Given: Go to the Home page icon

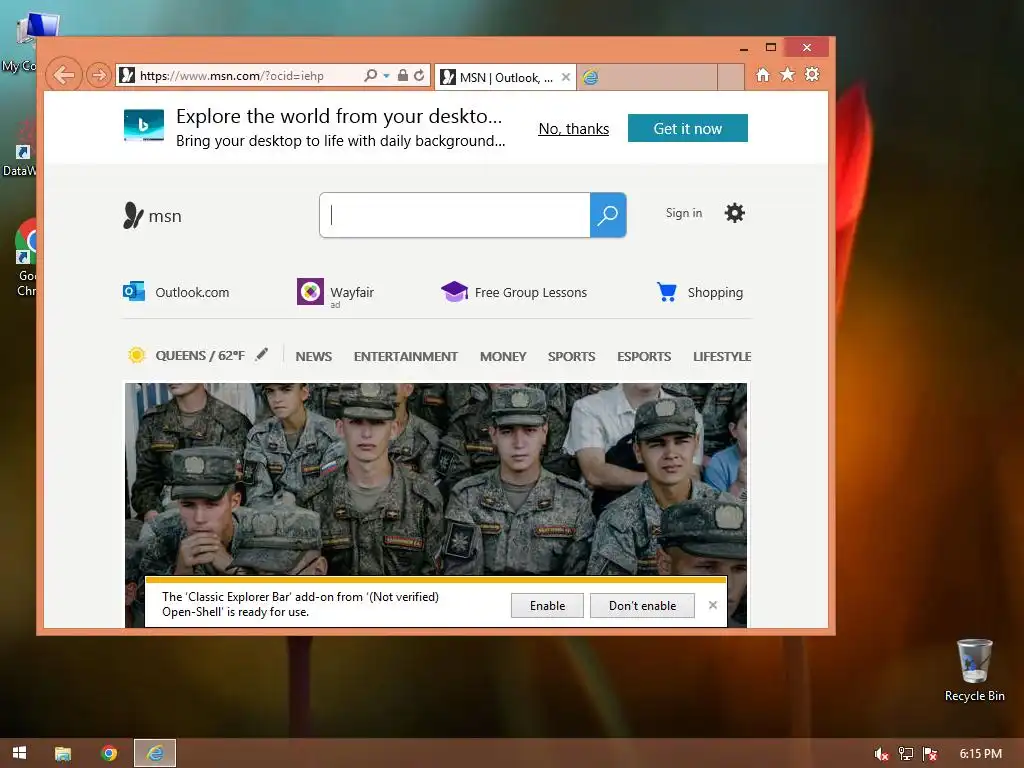Looking at the screenshot, I should pyautogui.click(x=763, y=74).
